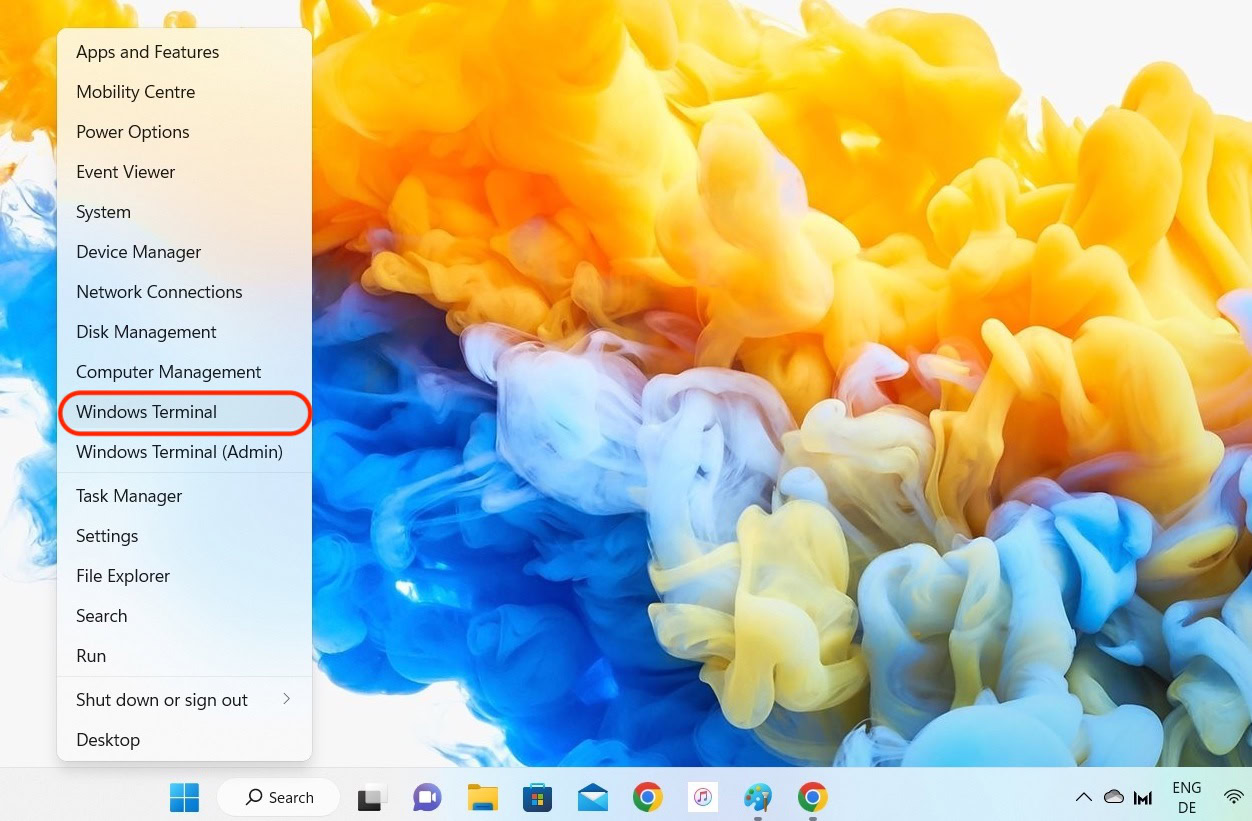Select the Run menu entry

pyautogui.click(x=185, y=656)
